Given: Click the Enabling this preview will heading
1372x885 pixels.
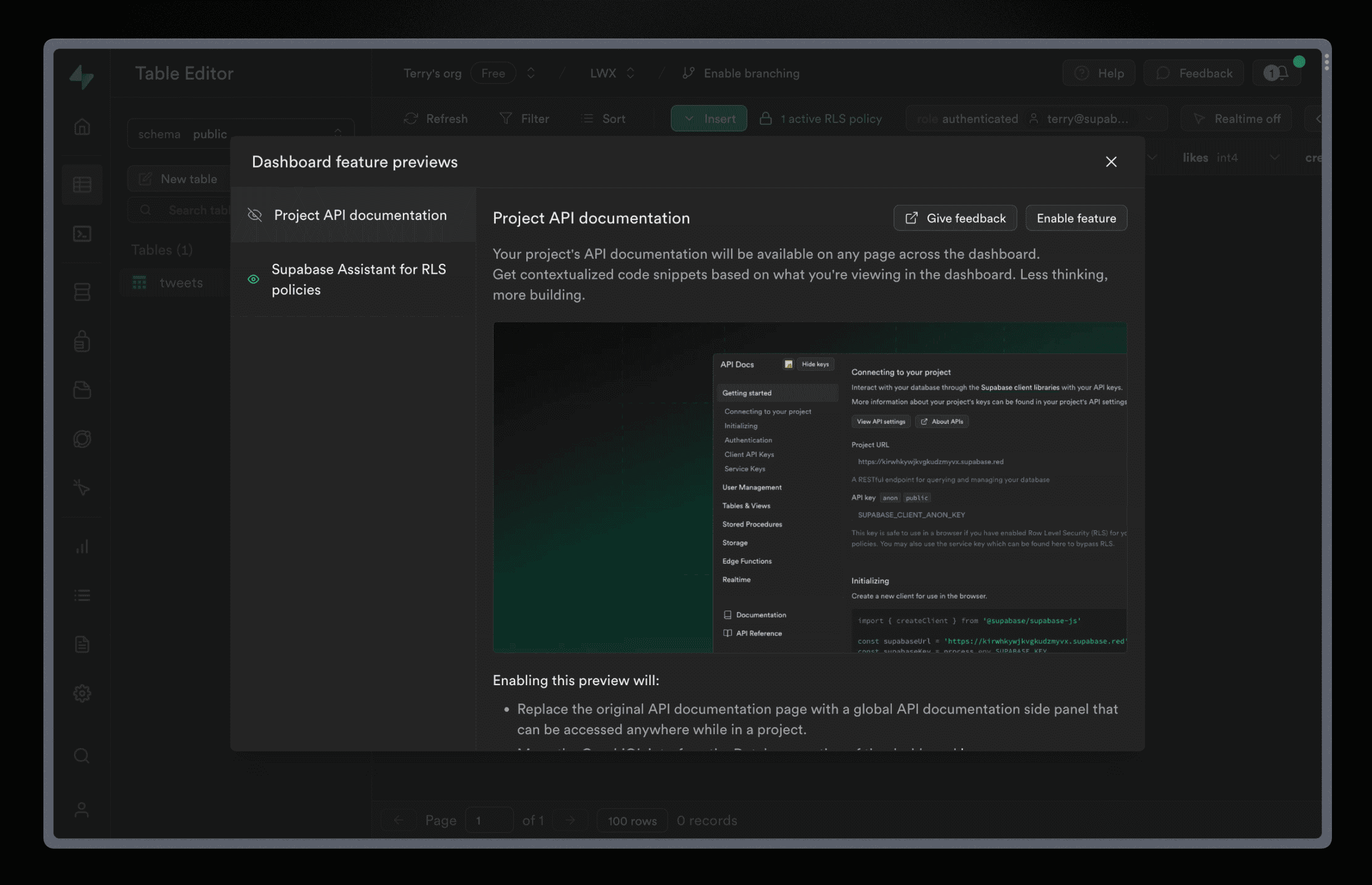Looking at the screenshot, I should point(576,680).
